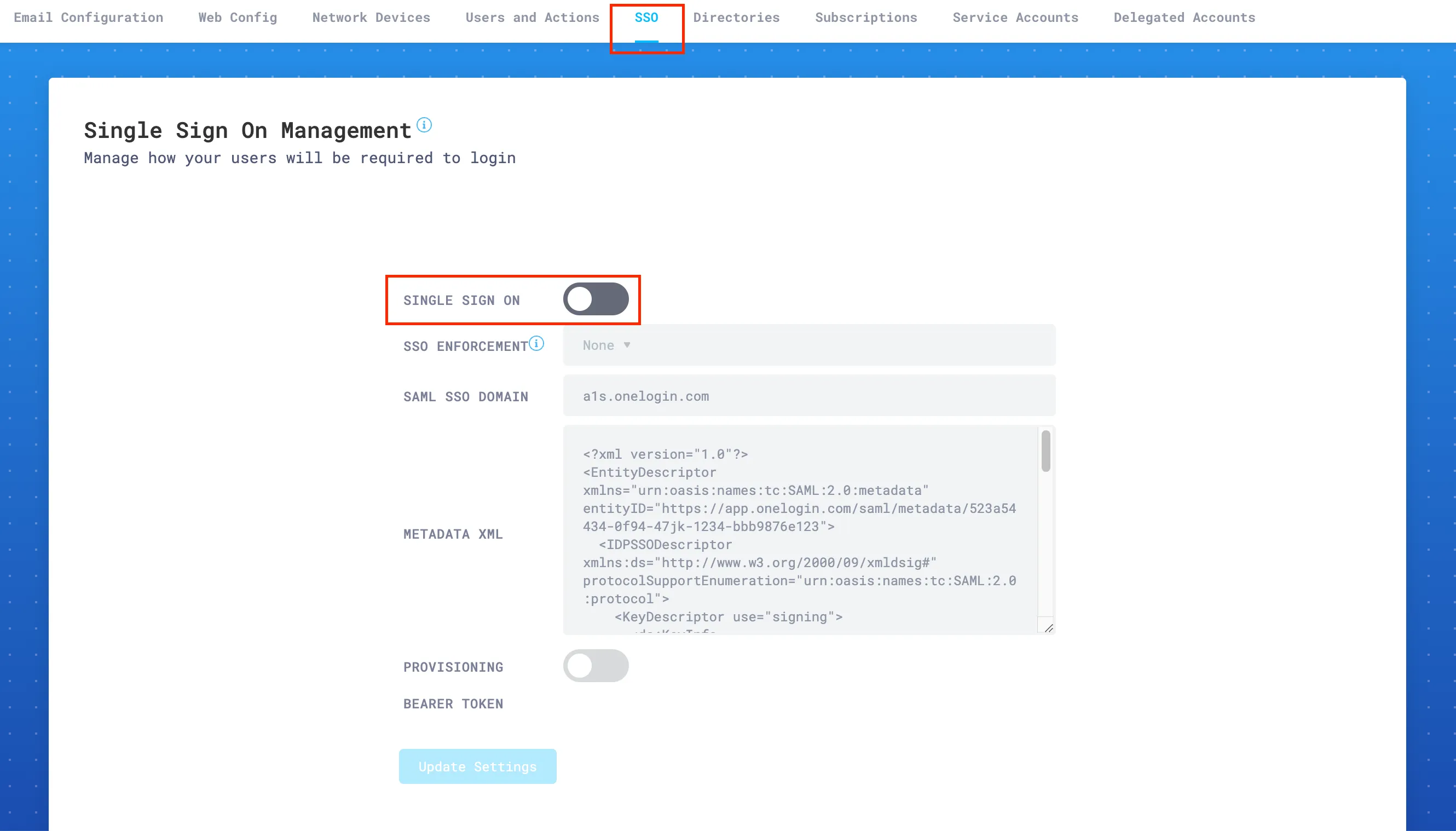
Task: Enable the Provisioning toggle
Action: coord(596,665)
